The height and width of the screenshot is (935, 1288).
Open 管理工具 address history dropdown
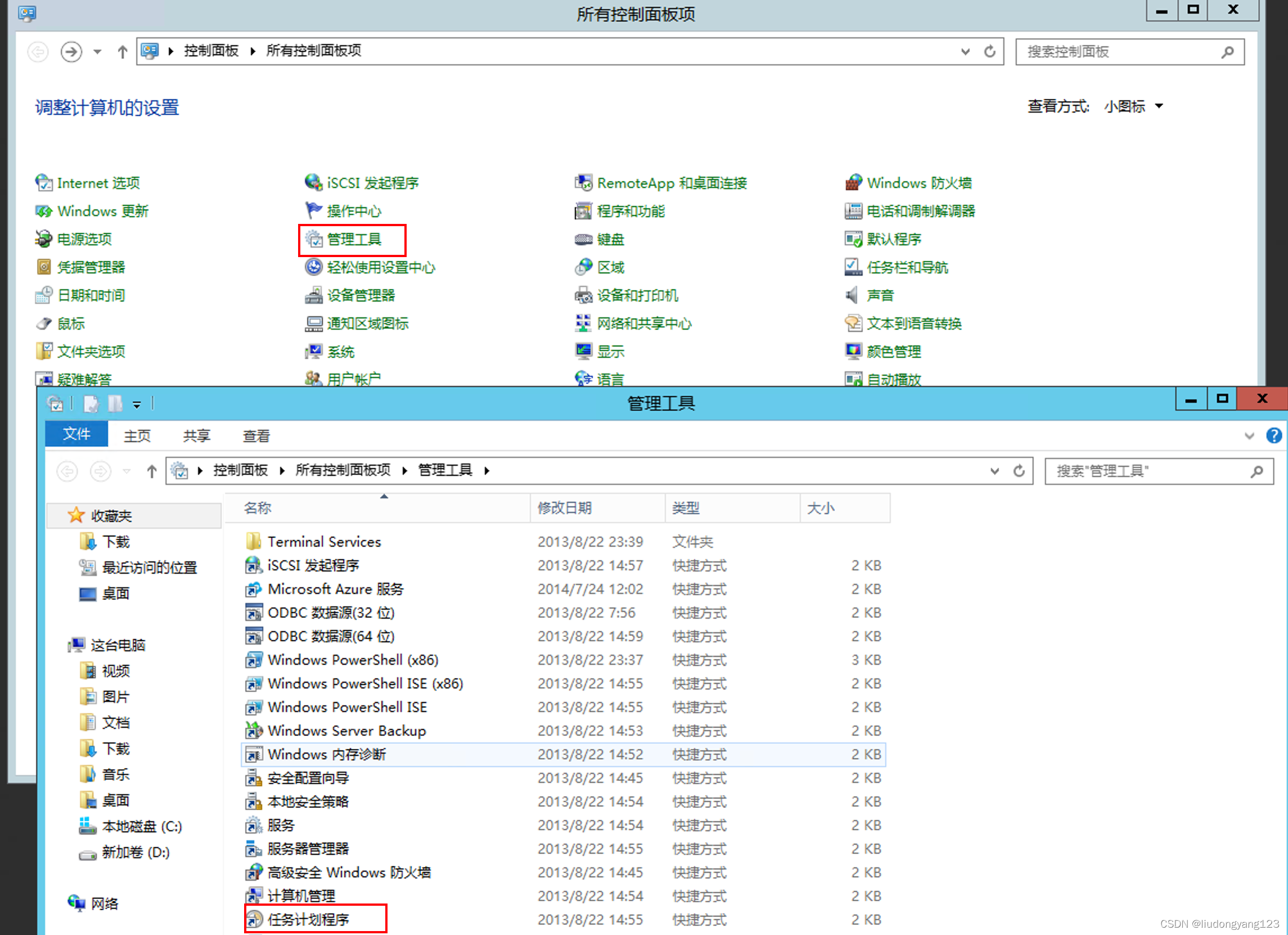[x=994, y=471]
